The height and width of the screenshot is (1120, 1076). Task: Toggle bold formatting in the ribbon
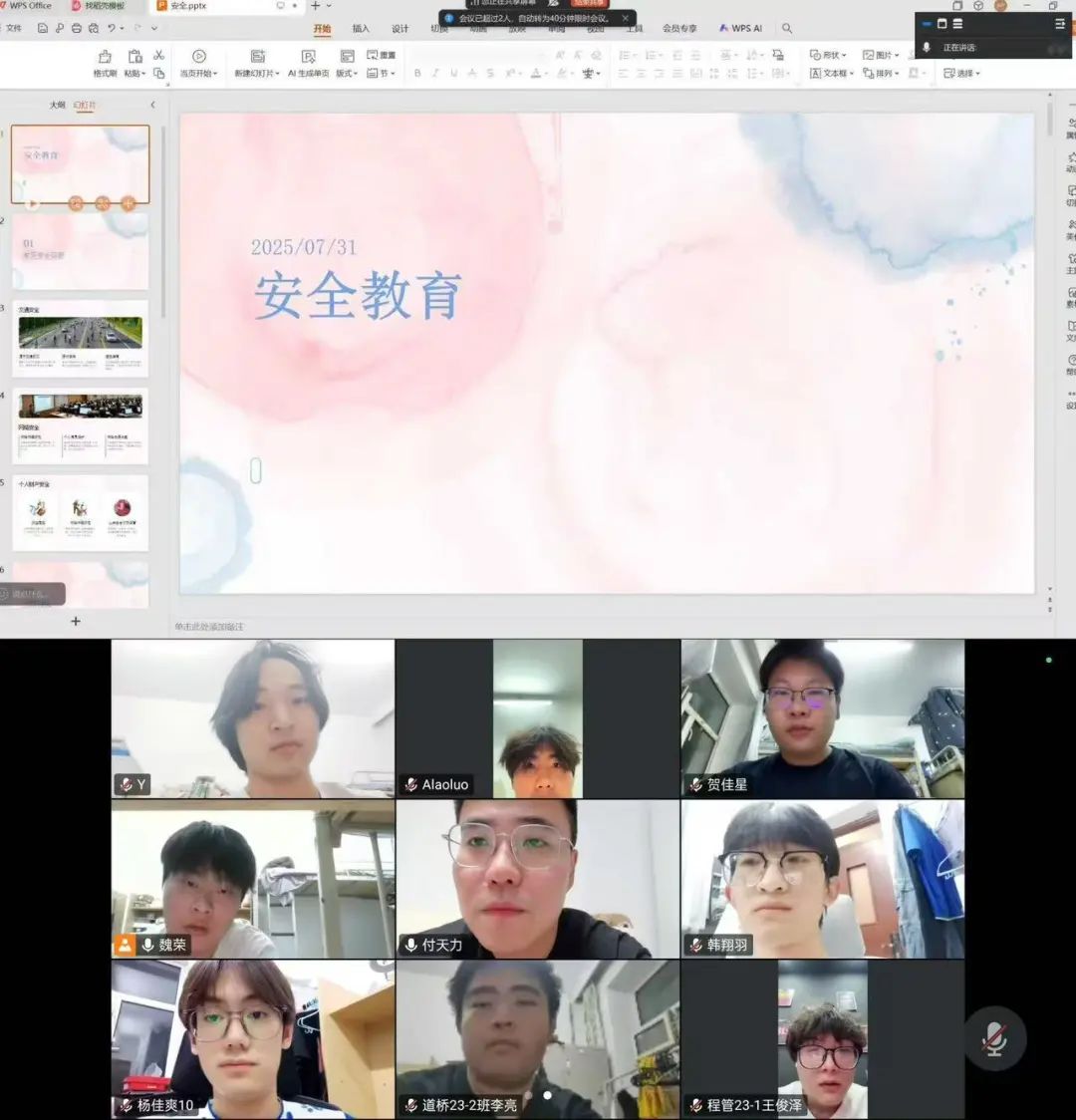click(417, 74)
